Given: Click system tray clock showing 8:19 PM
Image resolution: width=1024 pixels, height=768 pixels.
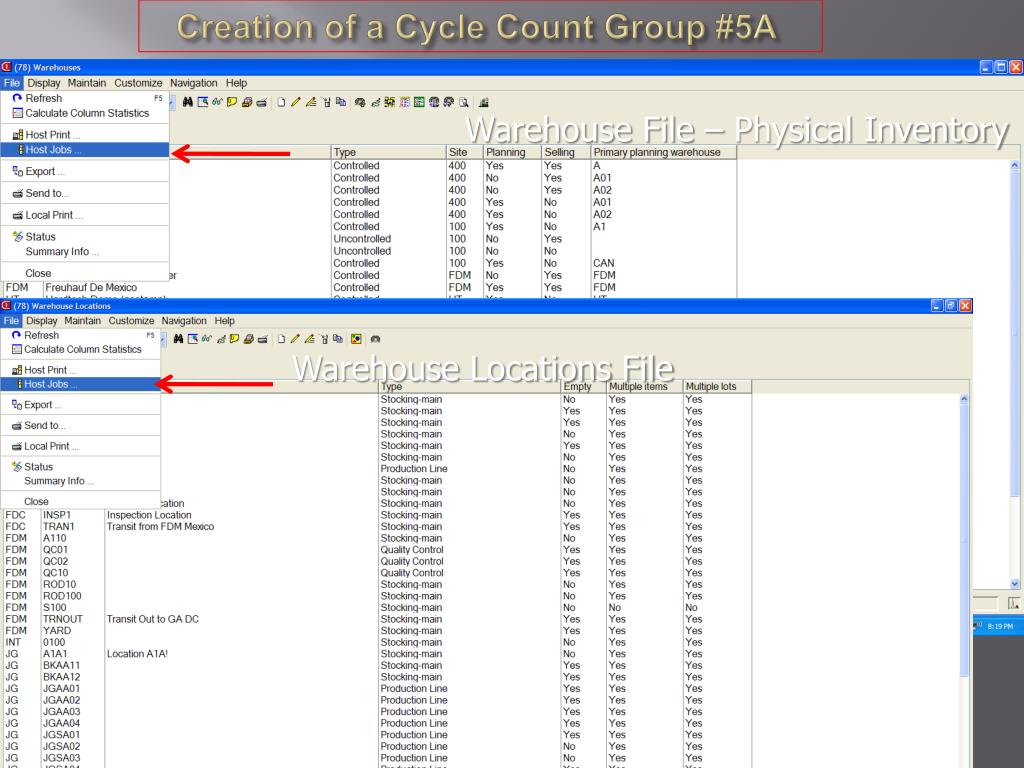Looking at the screenshot, I should [1000, 626].
